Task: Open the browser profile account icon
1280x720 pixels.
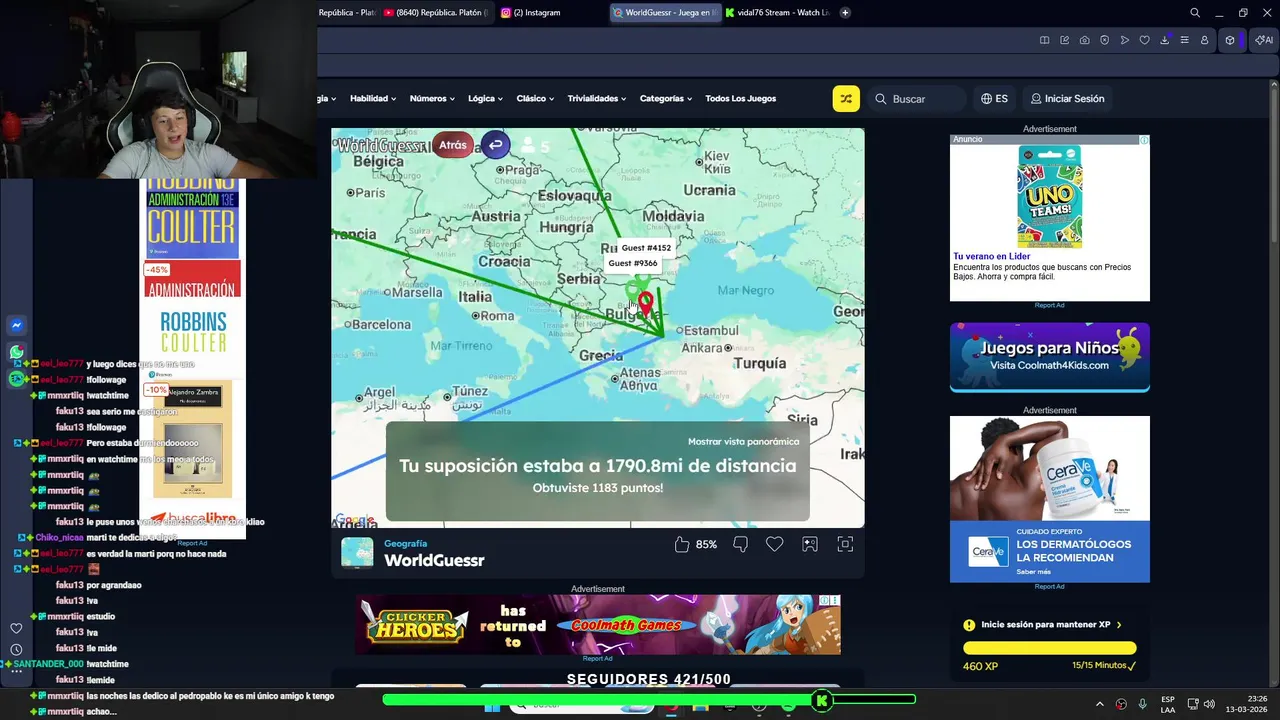Action: pos(1204,40)
